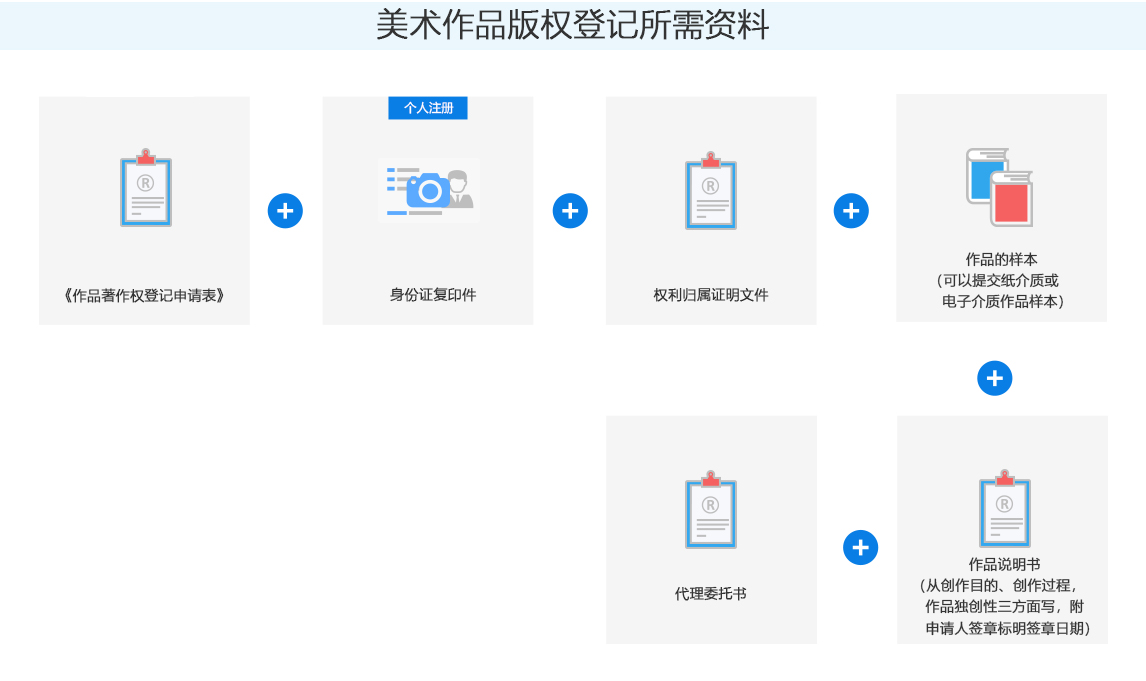Click plus icon between 代理委托书 and 作品说明书
Image resolution: width=1146 pixels, height=681 pixels.
(861, 547)
